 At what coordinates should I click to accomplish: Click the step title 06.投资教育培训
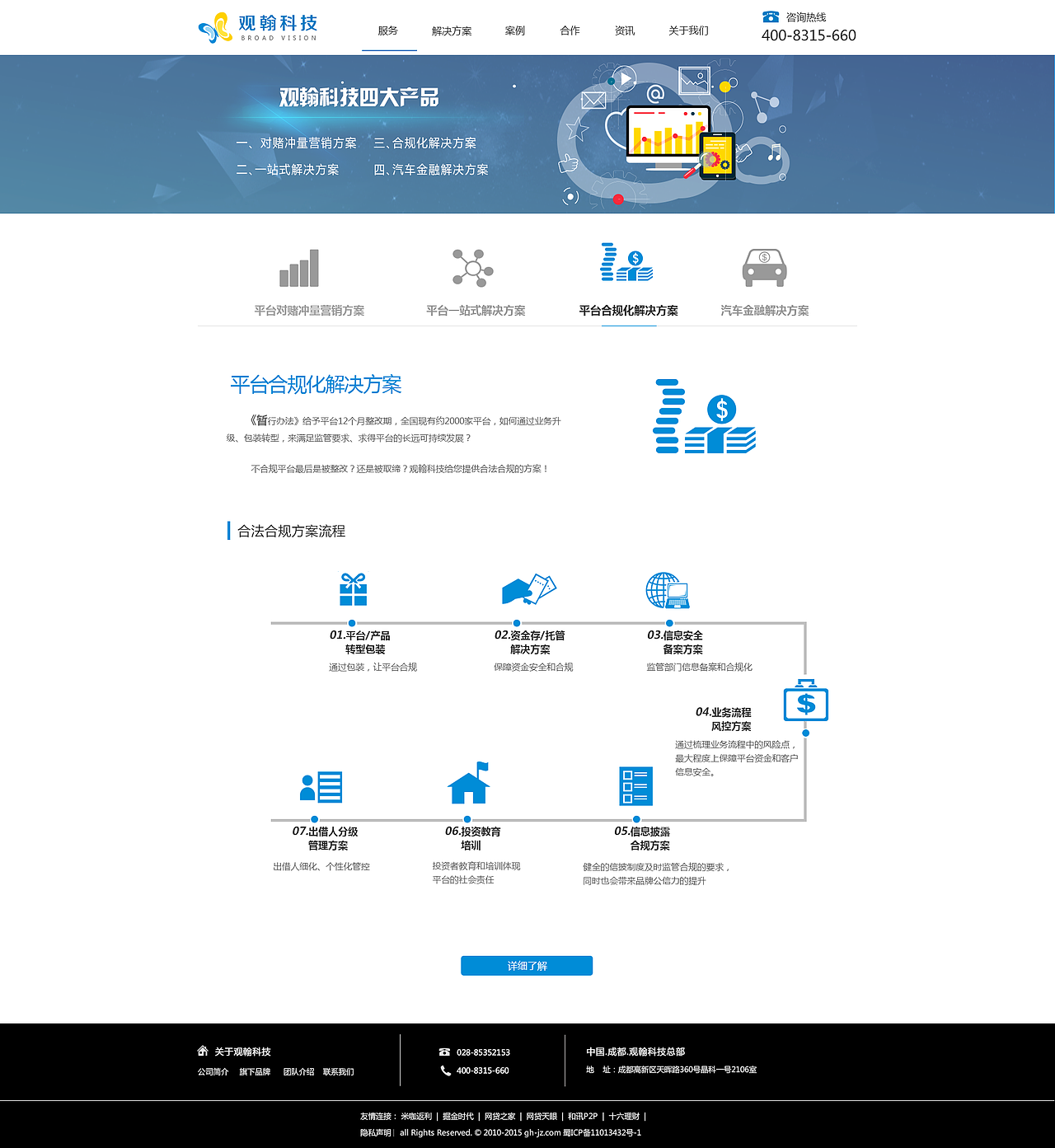coord(473,838)
